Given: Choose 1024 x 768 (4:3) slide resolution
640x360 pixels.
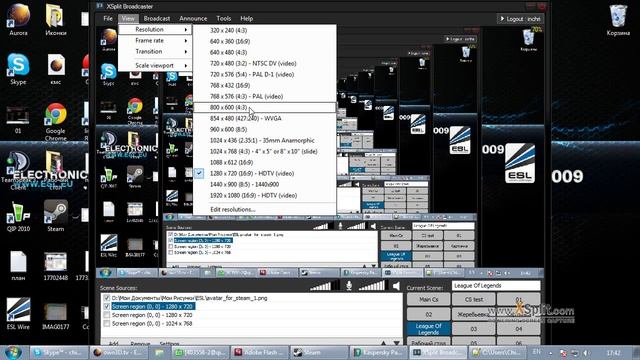Looking at the screenshot, I should 264,151.
